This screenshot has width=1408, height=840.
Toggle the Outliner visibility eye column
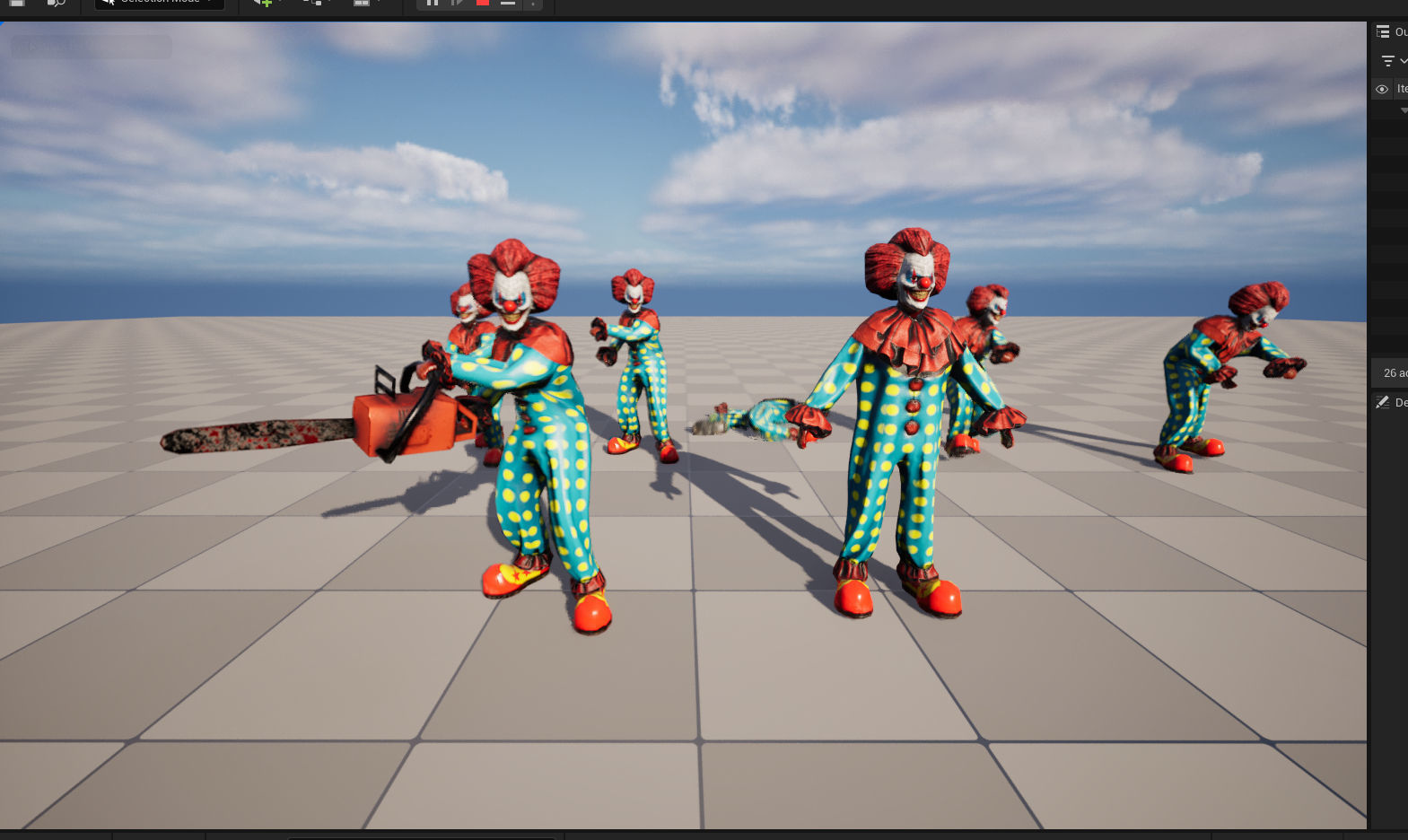point(1382,89)
